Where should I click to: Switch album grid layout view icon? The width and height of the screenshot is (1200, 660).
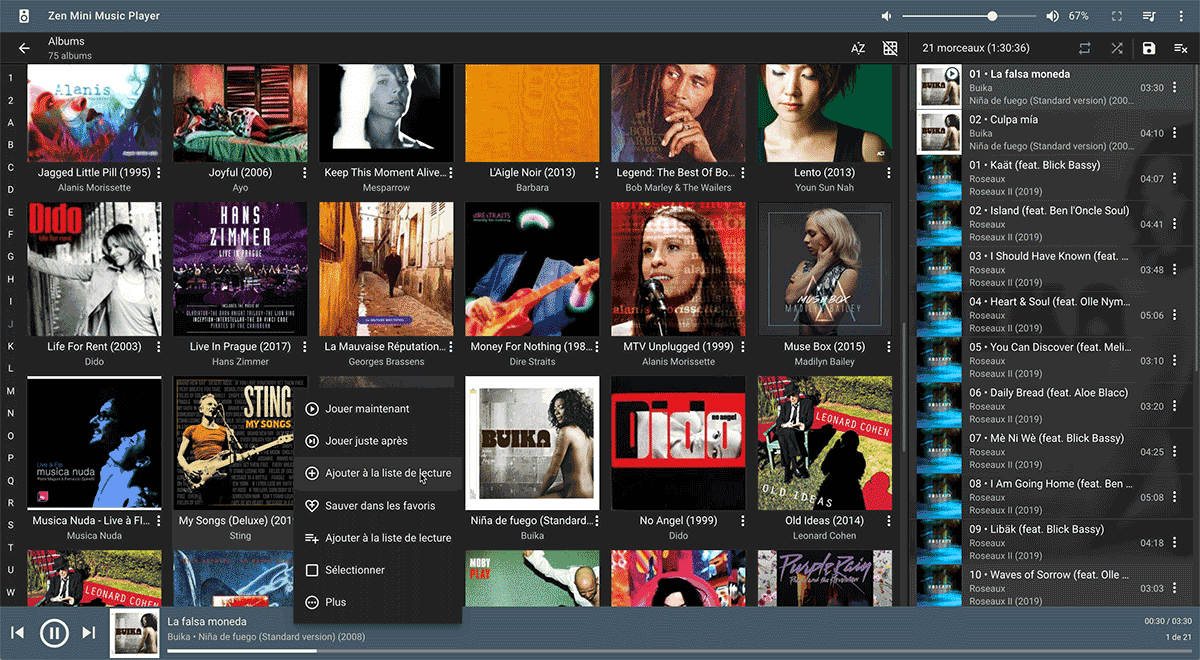[x=890, y=48]
